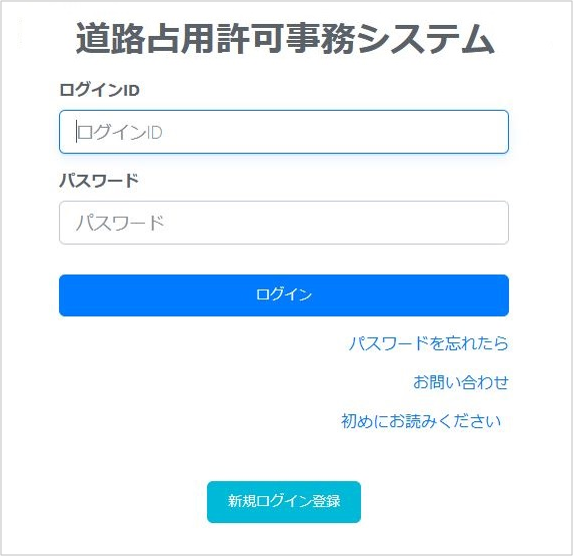Open the パスワードを忘れたら link
Viewport: 573px width, 556px height.
[428, 343]
